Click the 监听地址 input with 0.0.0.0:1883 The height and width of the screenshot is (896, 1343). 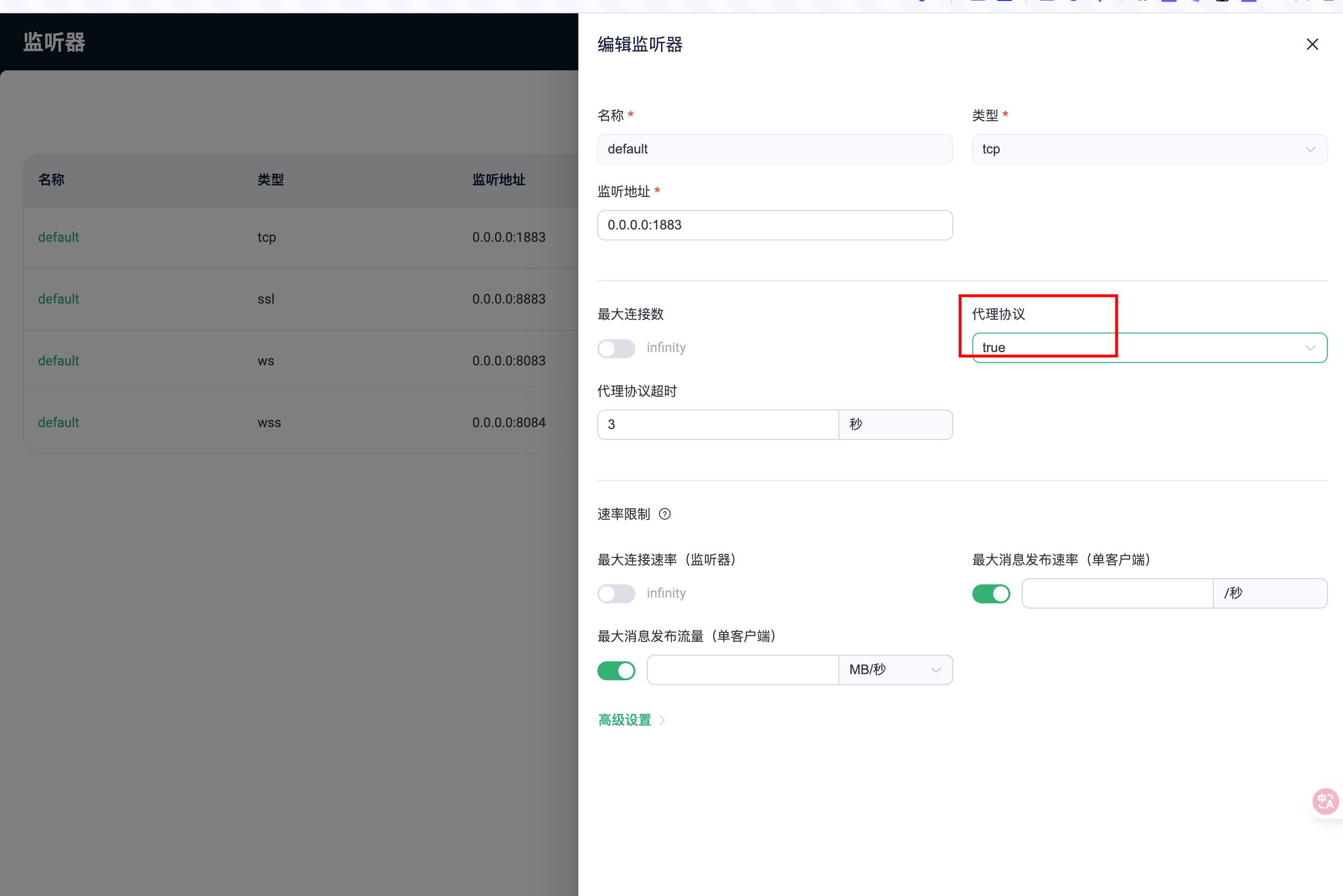point(775,225)
